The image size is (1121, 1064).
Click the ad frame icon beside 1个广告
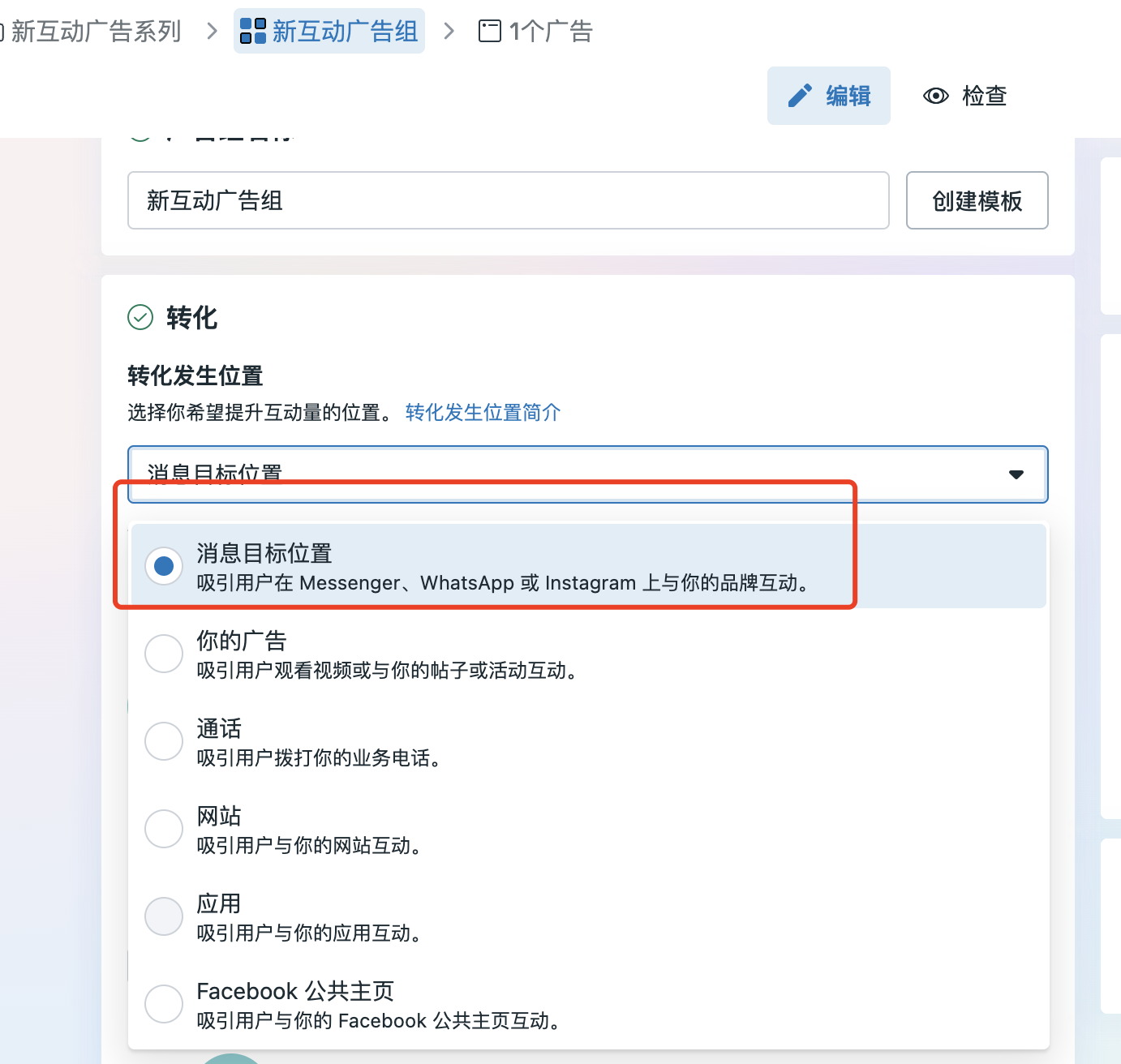tap(490, 31)
